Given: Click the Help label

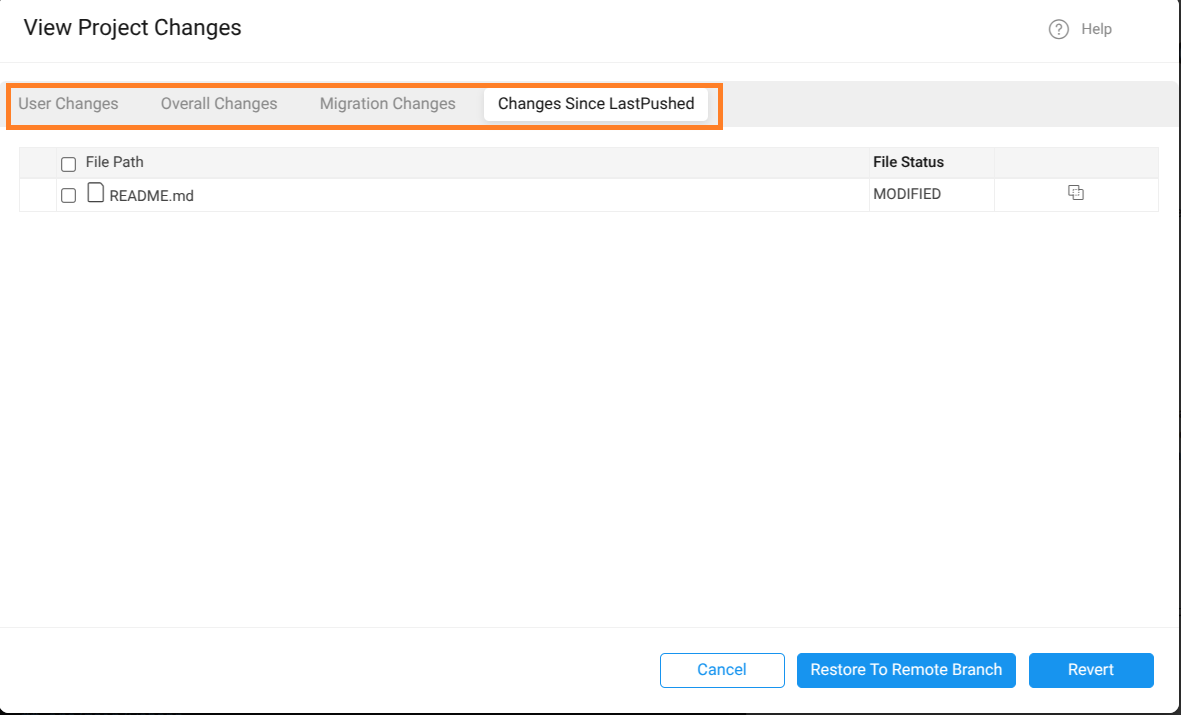Looking at the screenshot, I should 1096,29.
